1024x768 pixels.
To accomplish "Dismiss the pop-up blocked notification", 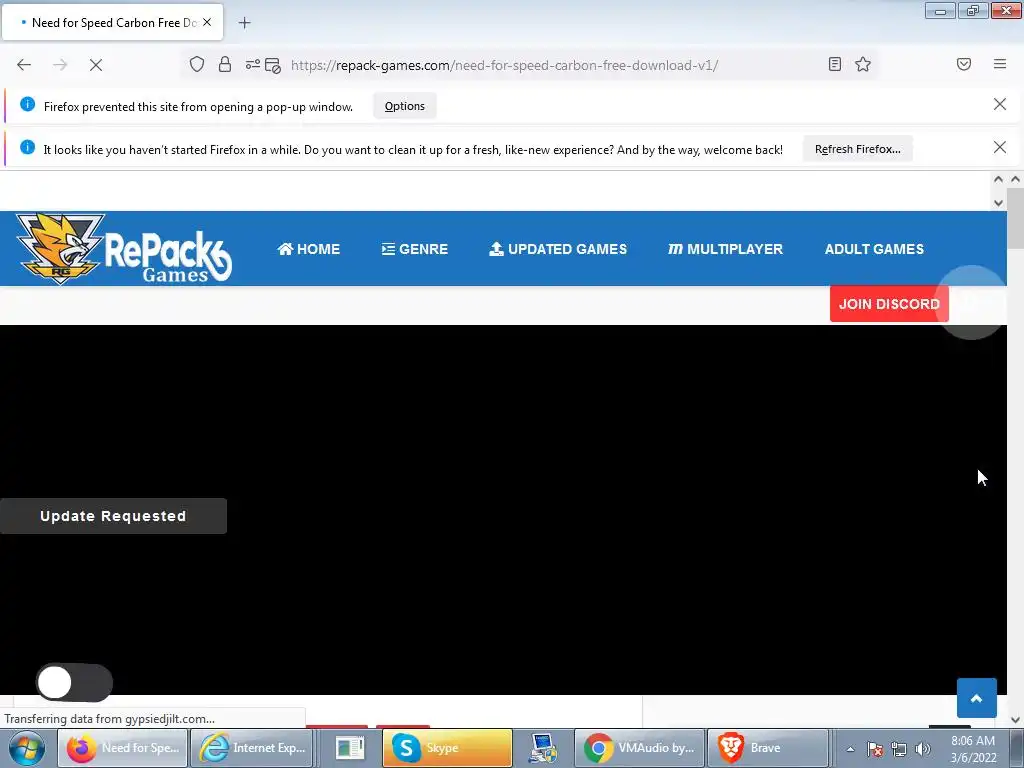I will coord(999,104).
